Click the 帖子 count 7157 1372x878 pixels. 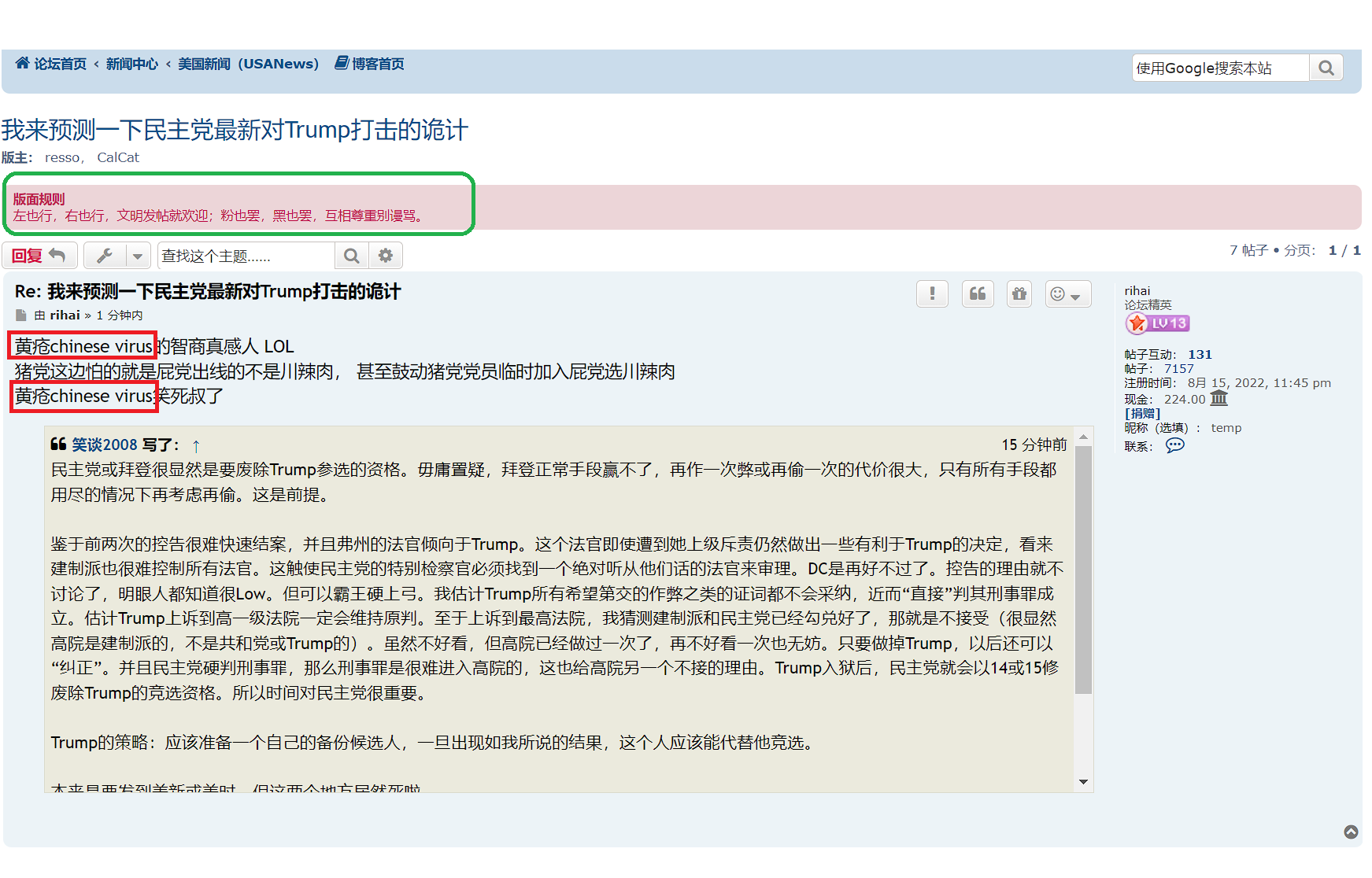pyautogui.click(x=1179, y=369)
